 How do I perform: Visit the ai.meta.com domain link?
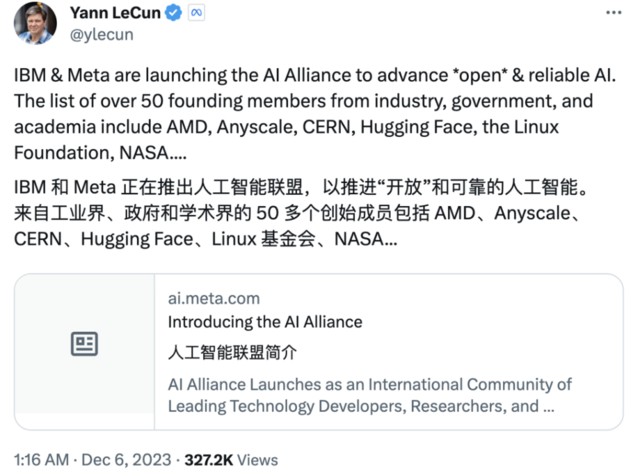coord(213,298)
